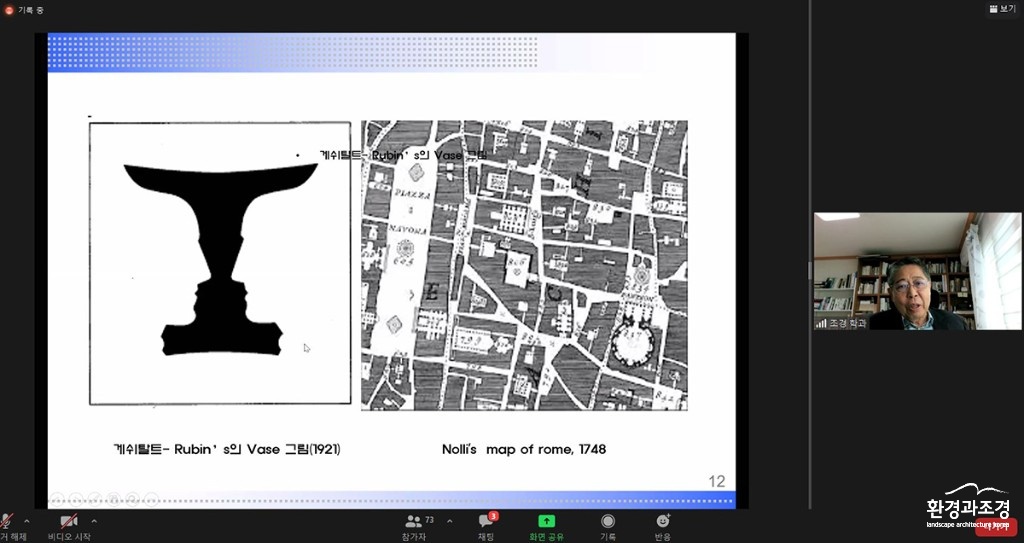This screenshot has height=543, width=1024.
Task: Click the next-slide arrow in slideshow controls
Action: coord(76,500)
